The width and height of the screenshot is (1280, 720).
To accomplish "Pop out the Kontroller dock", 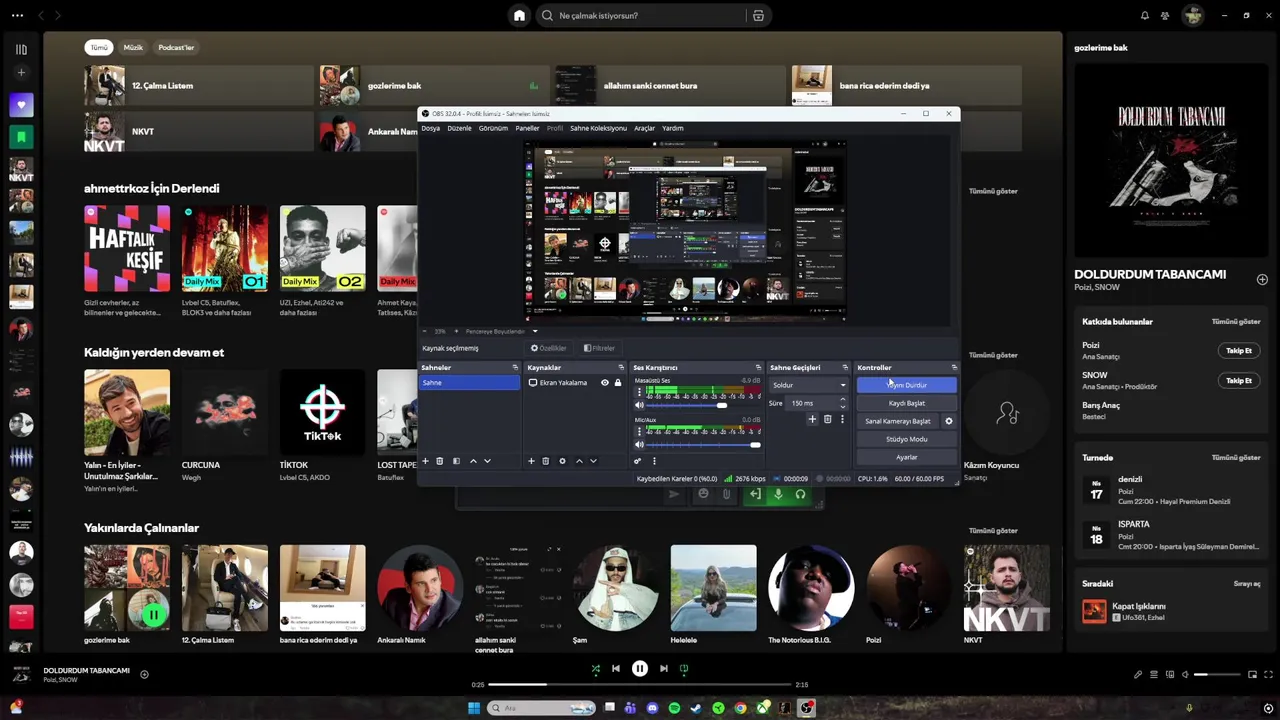I will (953, 367).
